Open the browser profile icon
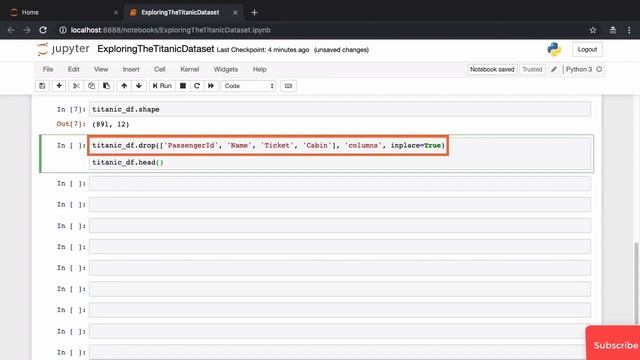Screen dimensions: 640x360 pyautogui.click(x=613, y=30)
